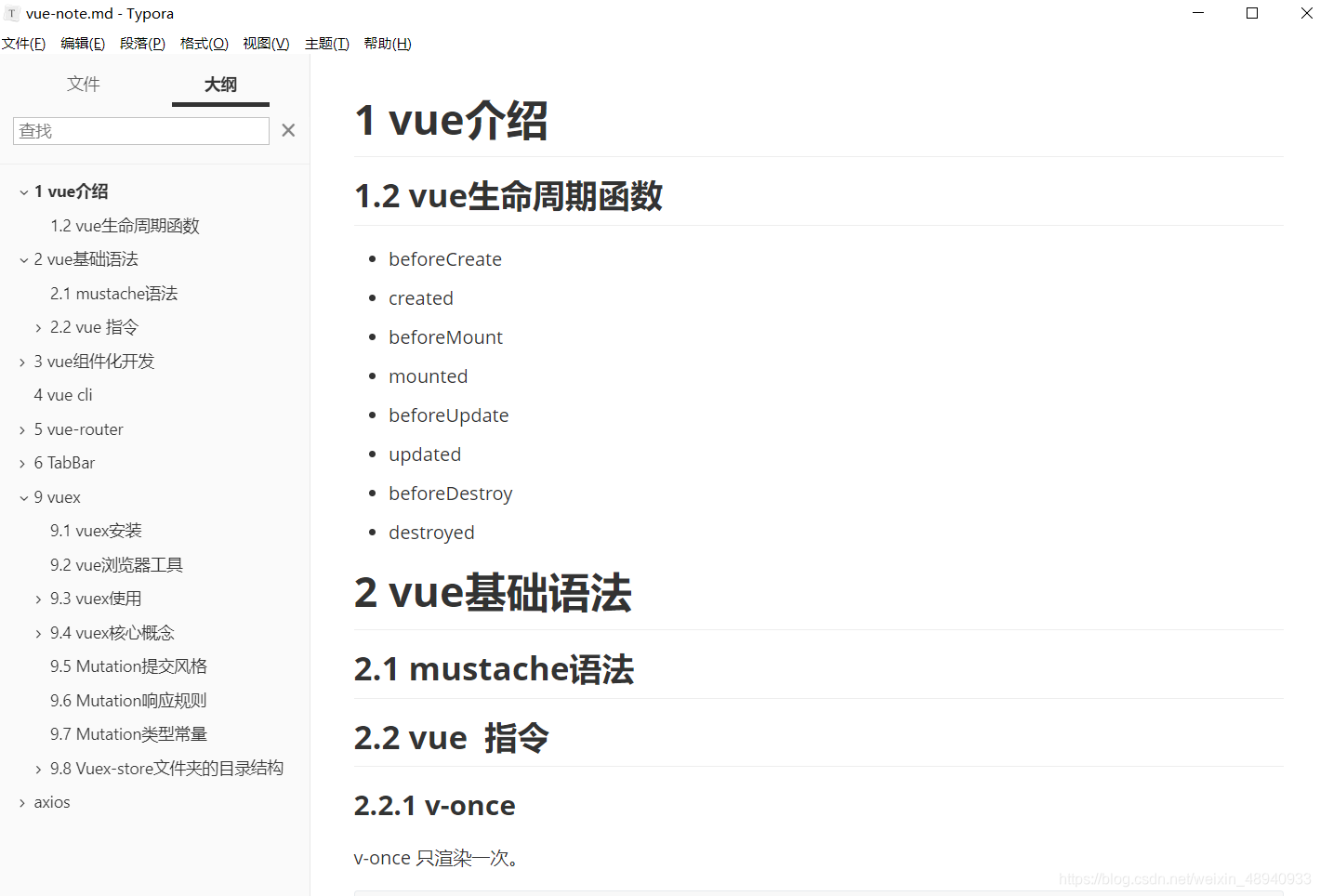Place cursor on created list item
The width and height of the screenshot is (1320, 896).
click(x=421, y=298)
